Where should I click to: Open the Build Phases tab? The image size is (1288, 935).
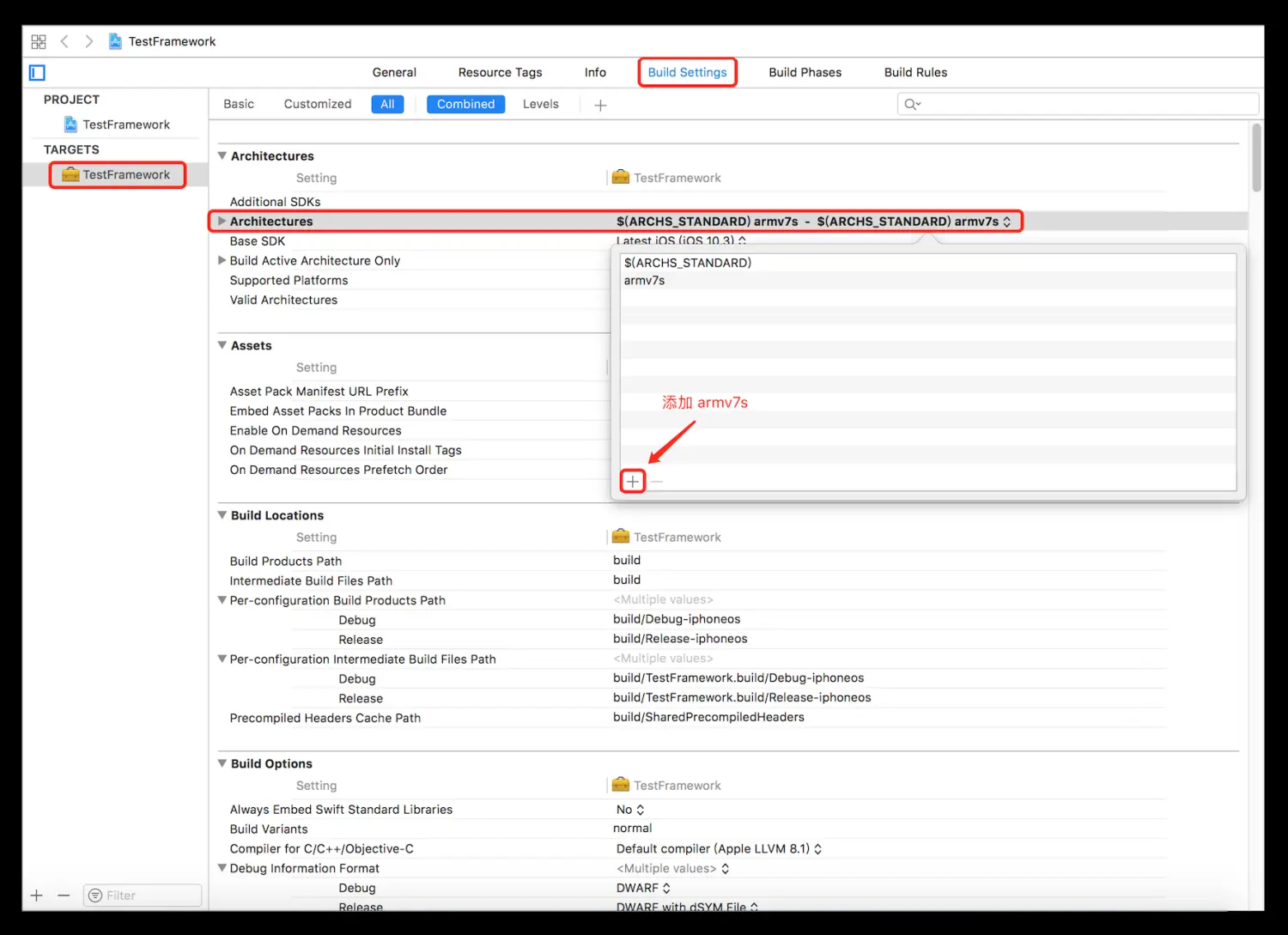(x=805, y=72)
